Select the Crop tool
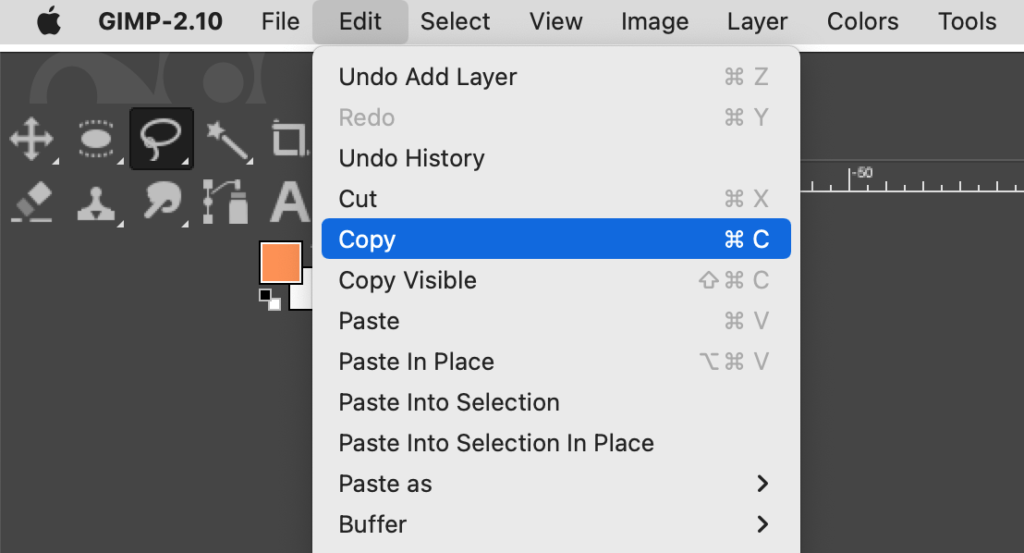 pyautogui.click(x=290, y=139)
